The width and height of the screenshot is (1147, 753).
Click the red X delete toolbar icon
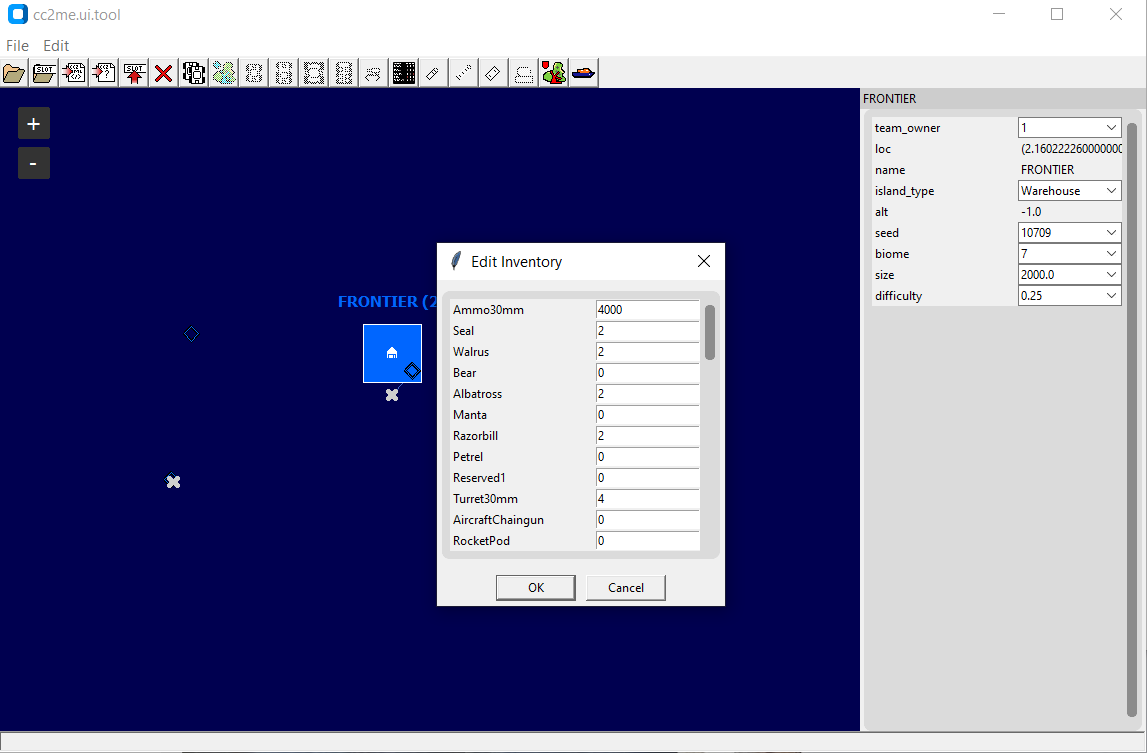(x=163, y=72)
